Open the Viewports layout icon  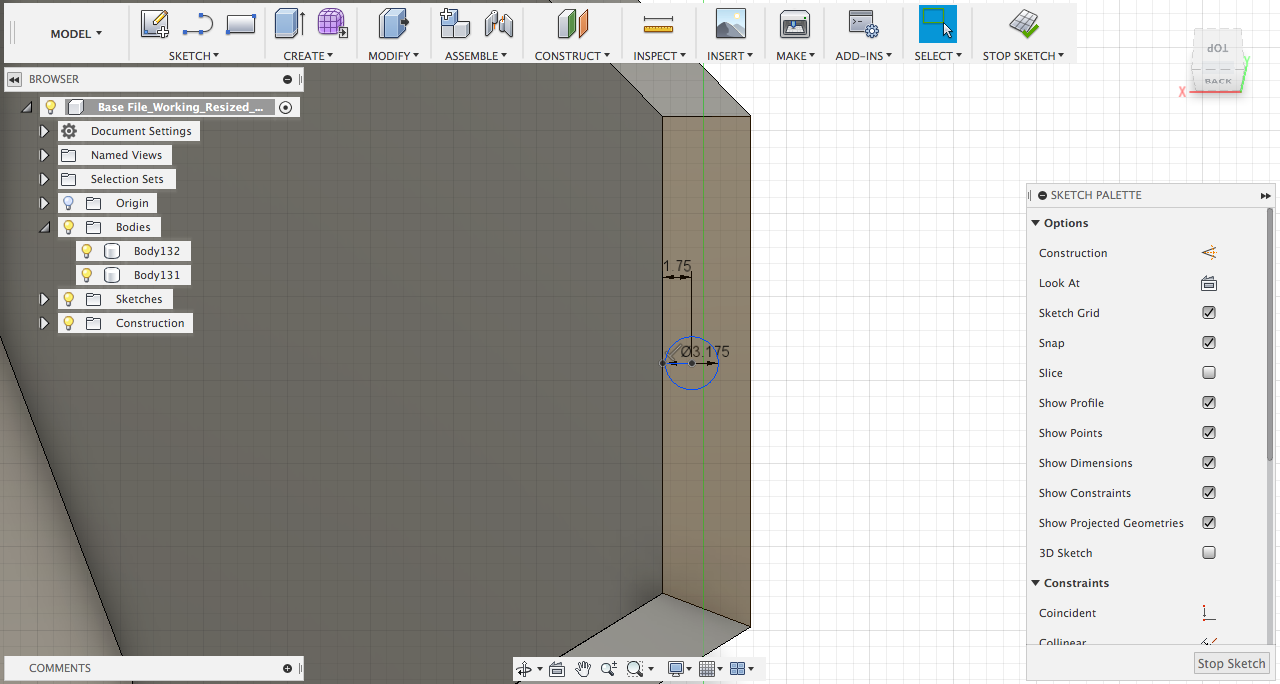click(738, 669)
